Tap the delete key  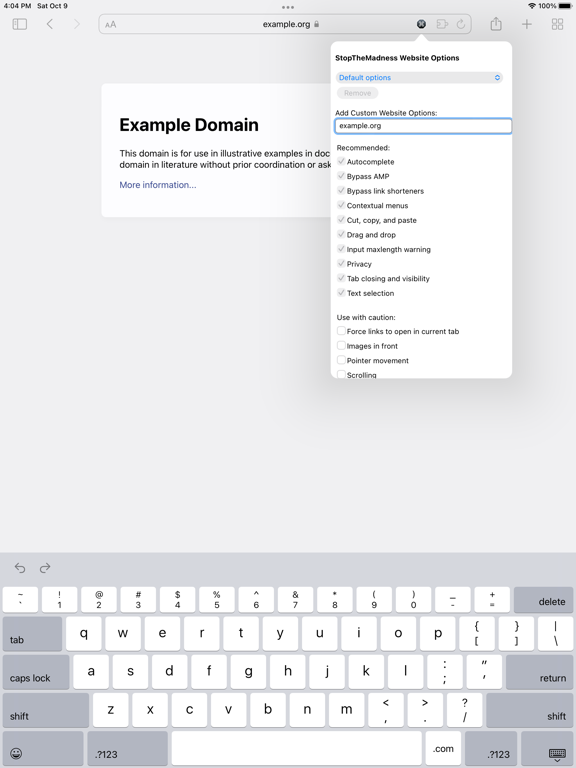coord(543,600)
